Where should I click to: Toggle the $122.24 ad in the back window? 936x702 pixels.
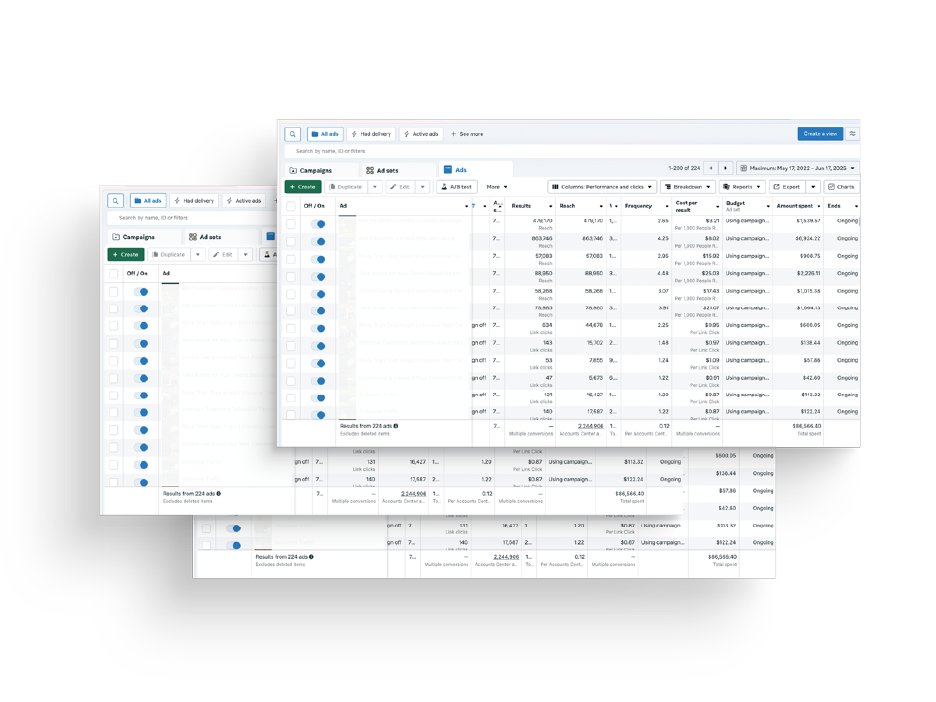pyautogui.click(x=233, y=545)
